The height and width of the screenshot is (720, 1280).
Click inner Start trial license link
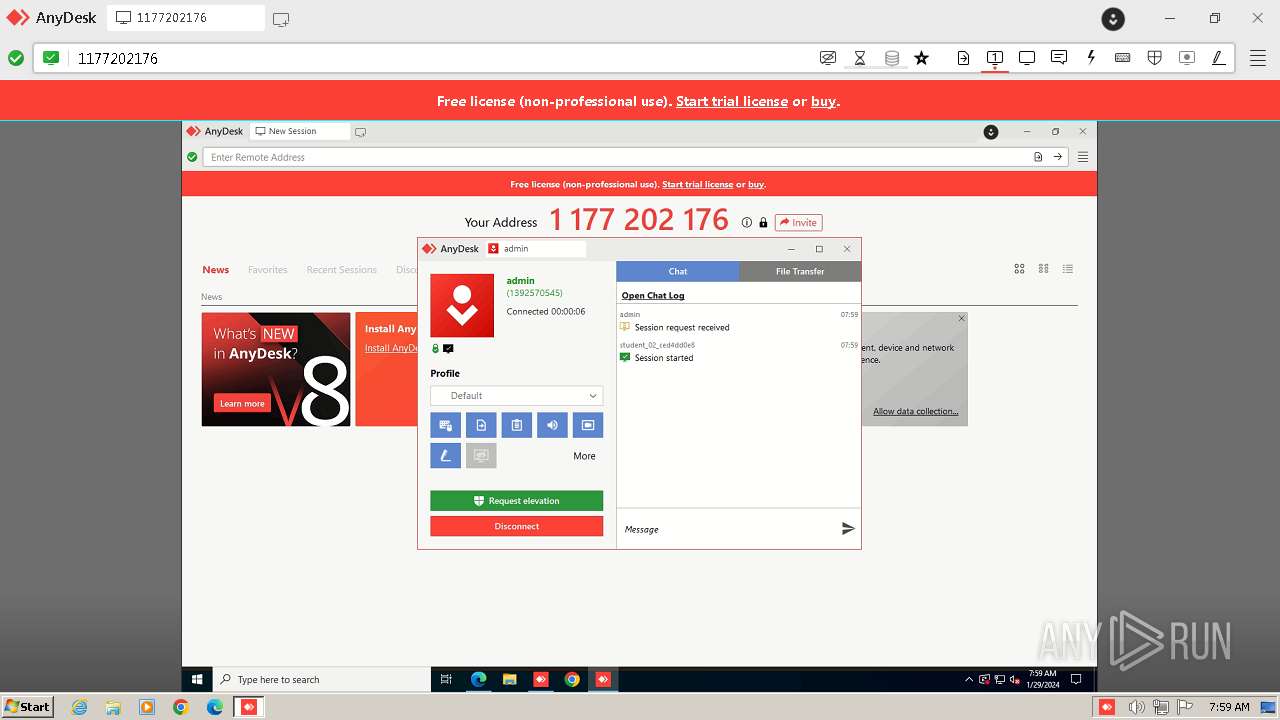(698, 184)
